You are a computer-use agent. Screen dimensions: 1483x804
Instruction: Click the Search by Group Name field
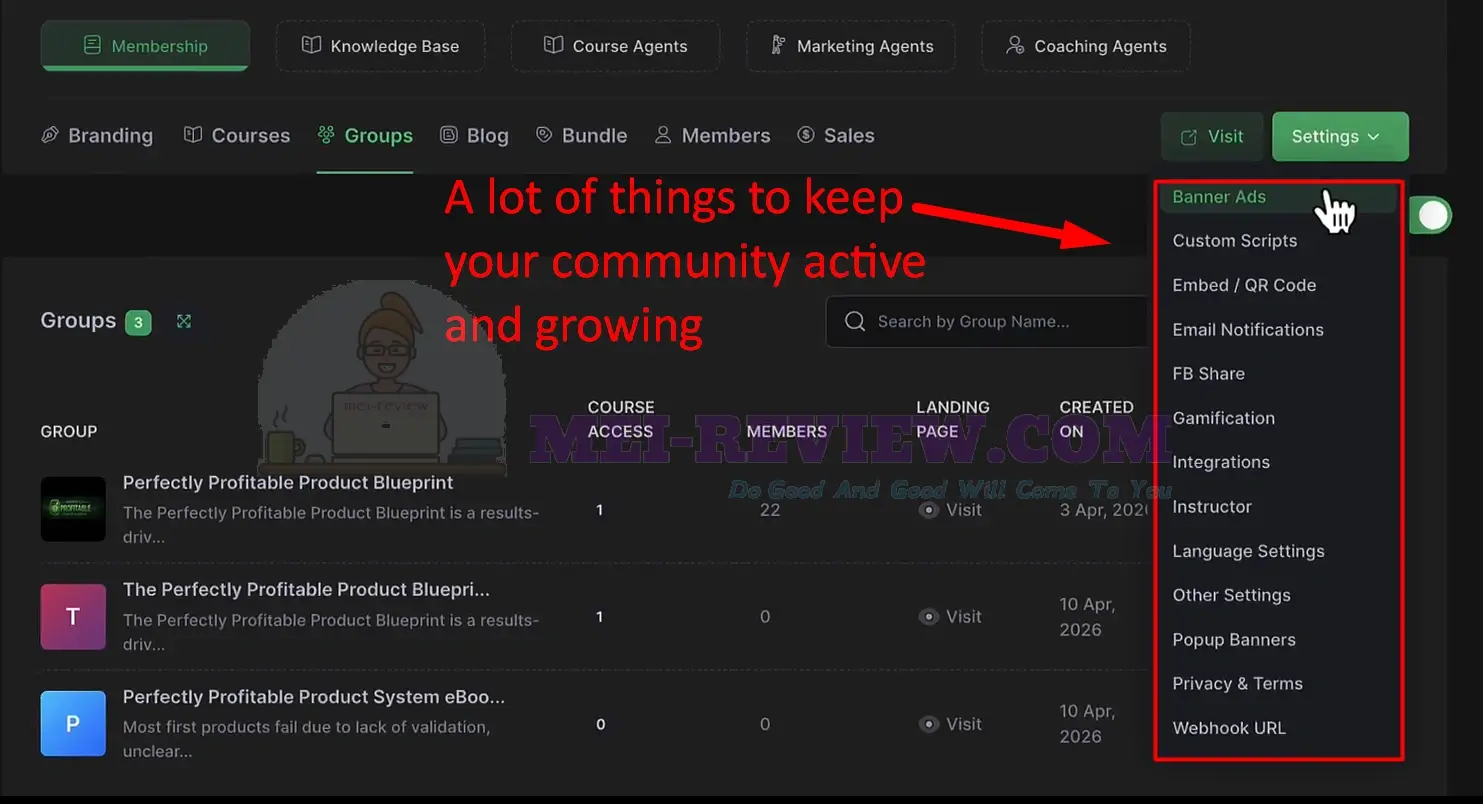click(989, 321)
